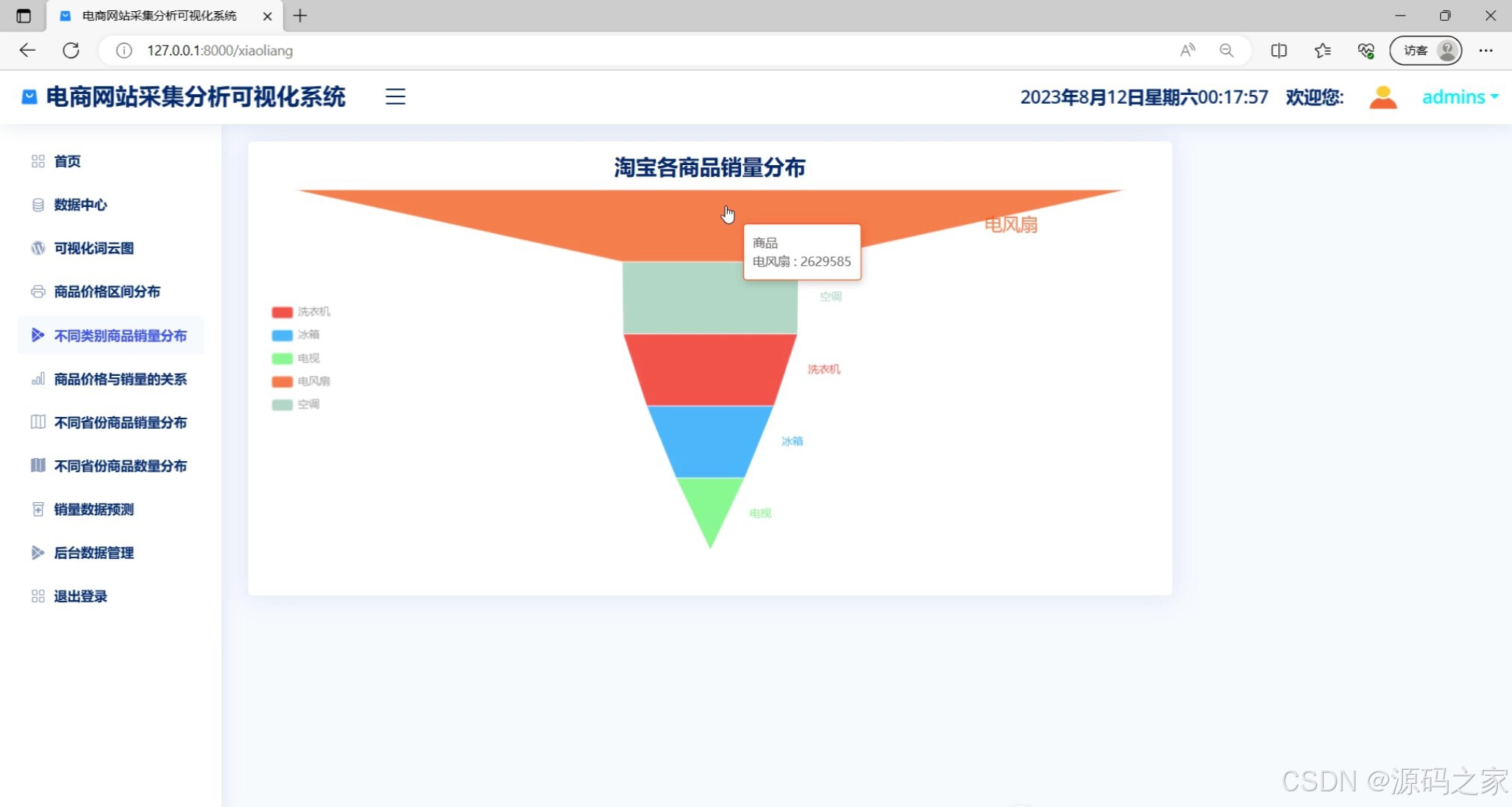Click the blue envelope logo in the header
The width and height of the screenshot is (1512, 807).
(28, 96)
